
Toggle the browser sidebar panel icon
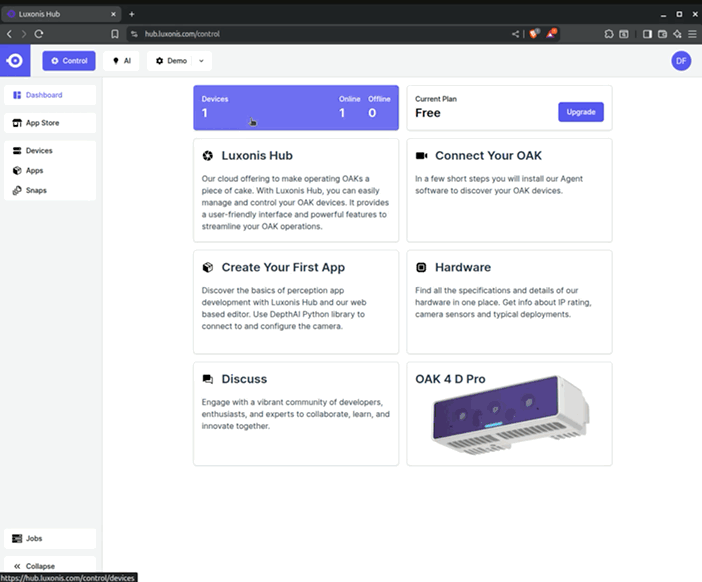click(x=647, y=34)
